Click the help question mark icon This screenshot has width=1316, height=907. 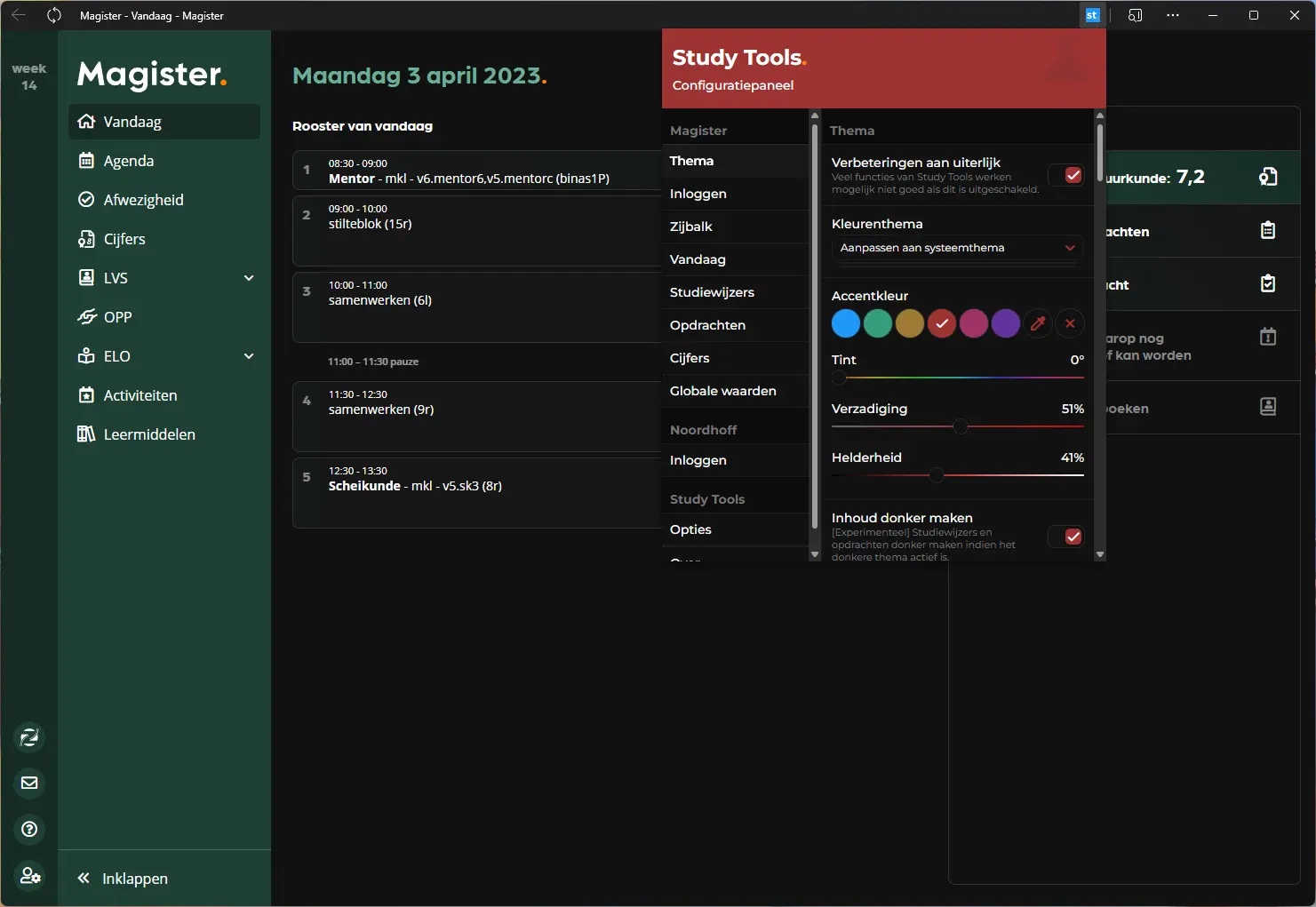click(x=29, y=829)
